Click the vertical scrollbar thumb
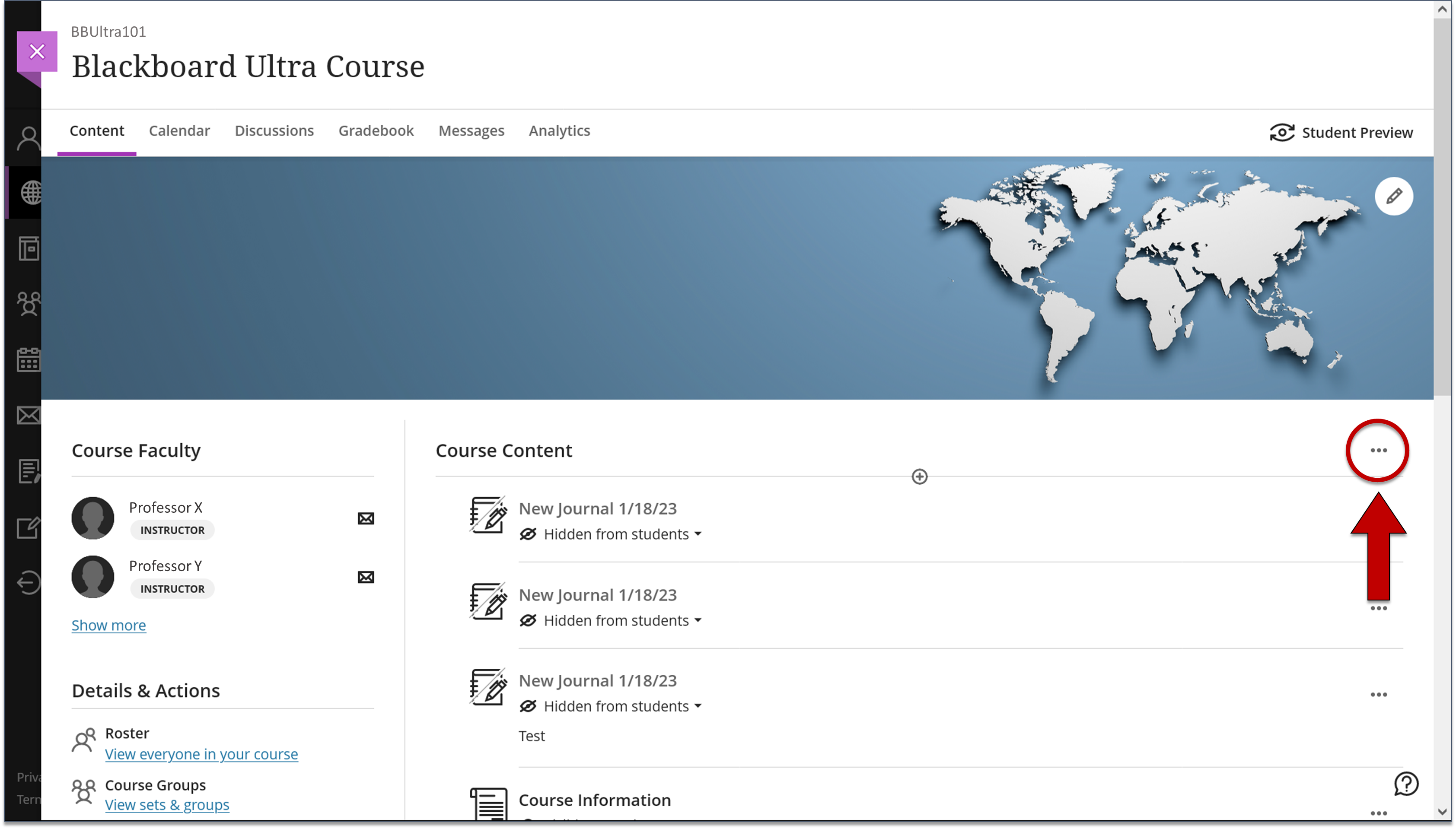Image resolution: width=1456 pixels, height=829 pixels. (1442, 206)
